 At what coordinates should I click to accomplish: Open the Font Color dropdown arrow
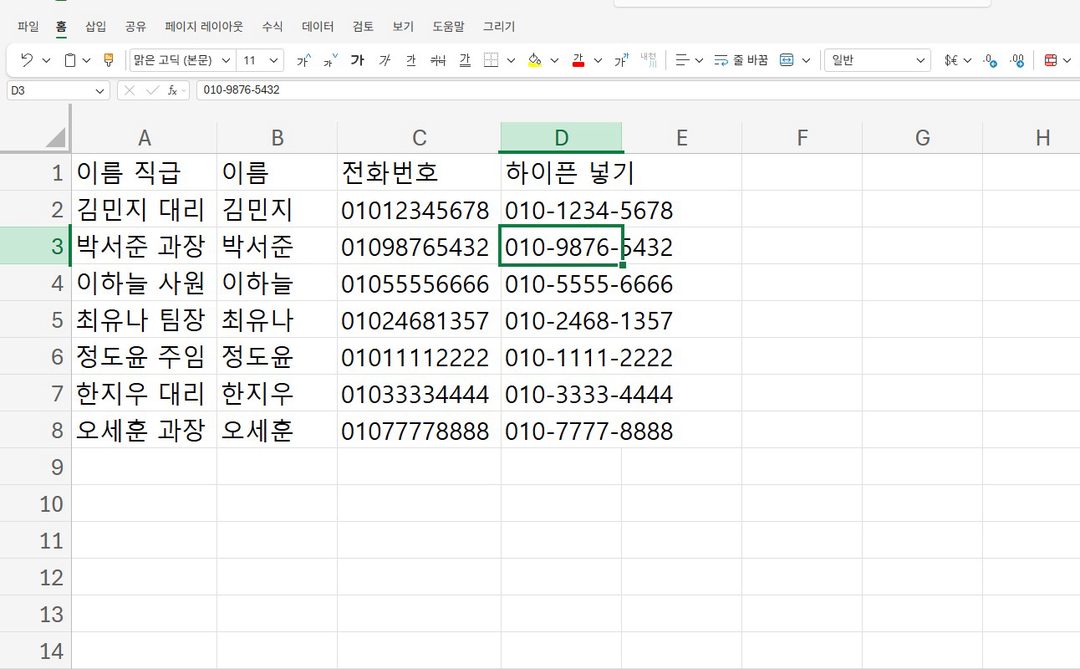[598, 61]
